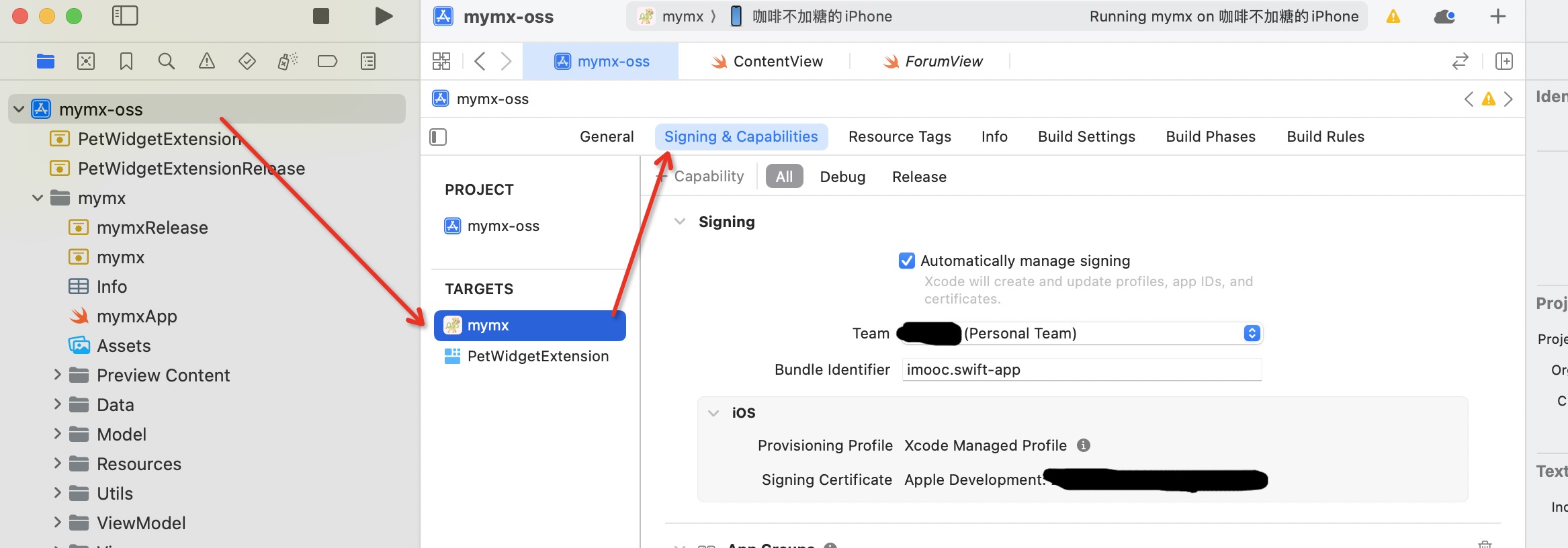Screen dimensions: 1568x548
Task: Open the Build Phases tab
Action: click(x=1211, y=137)
